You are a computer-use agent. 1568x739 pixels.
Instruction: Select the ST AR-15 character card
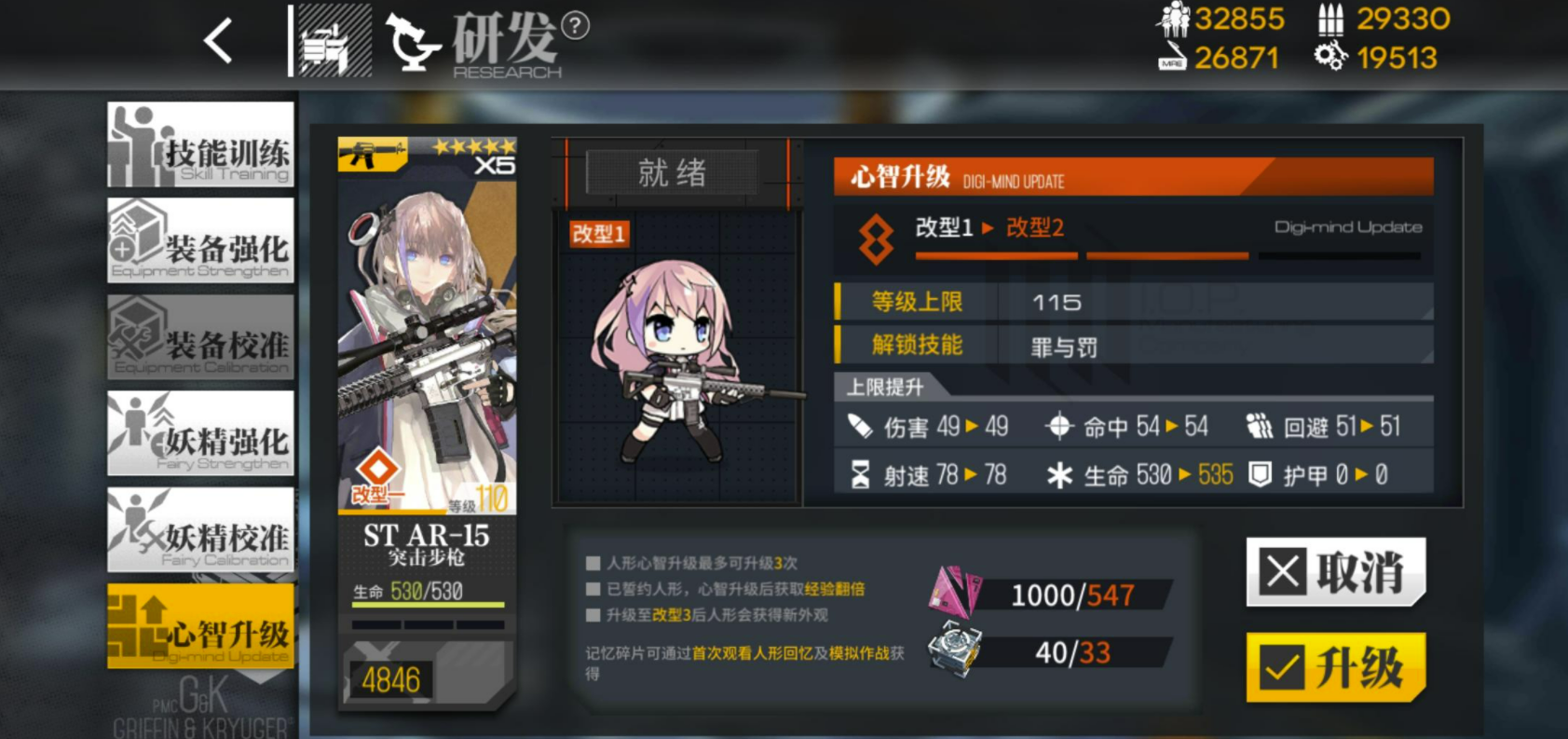point(427,424)
